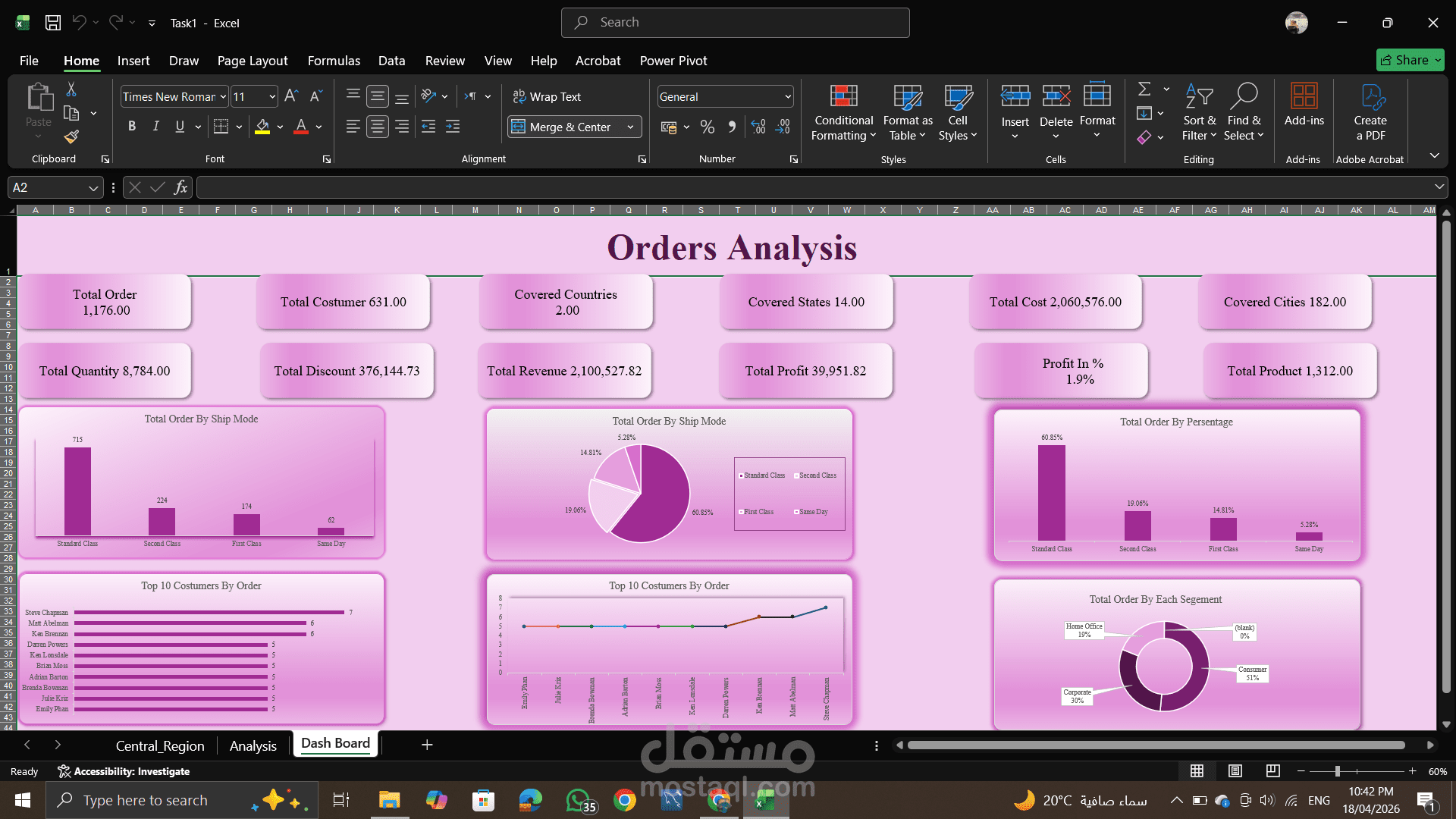Click the Increase Indent icon

click(x=453, y=127)
